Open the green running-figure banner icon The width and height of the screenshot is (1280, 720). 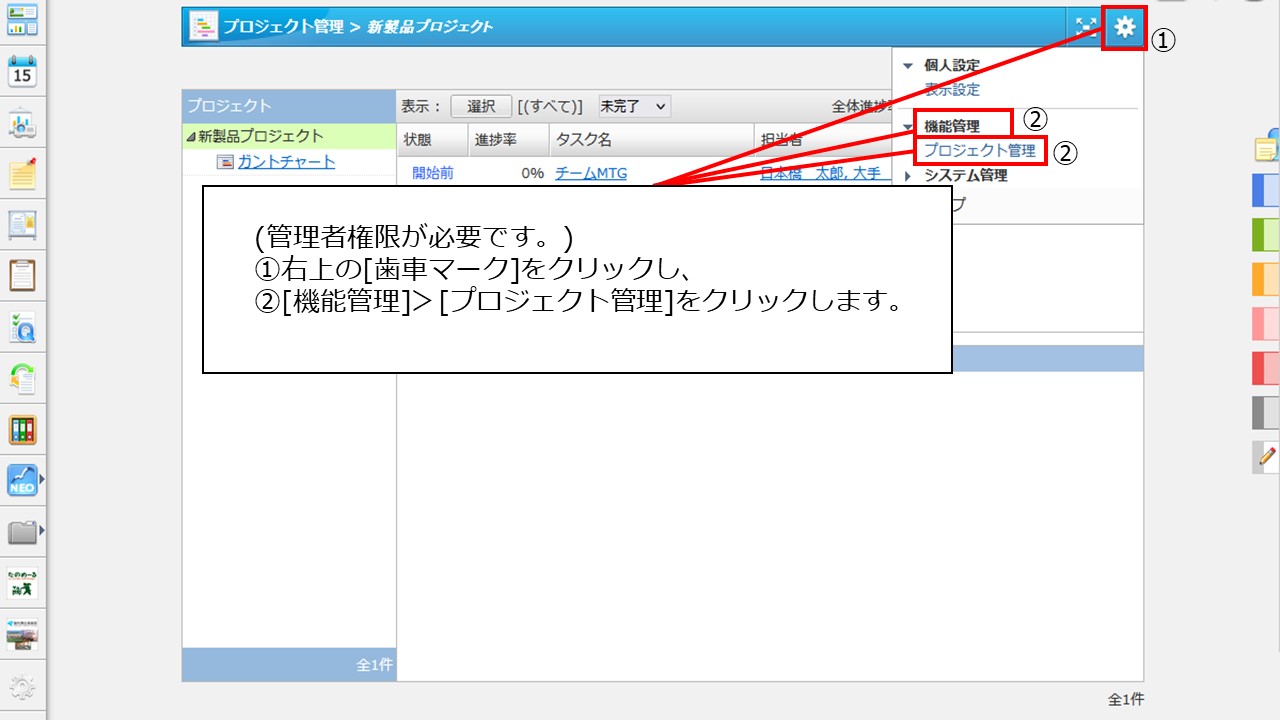(22, 584)
